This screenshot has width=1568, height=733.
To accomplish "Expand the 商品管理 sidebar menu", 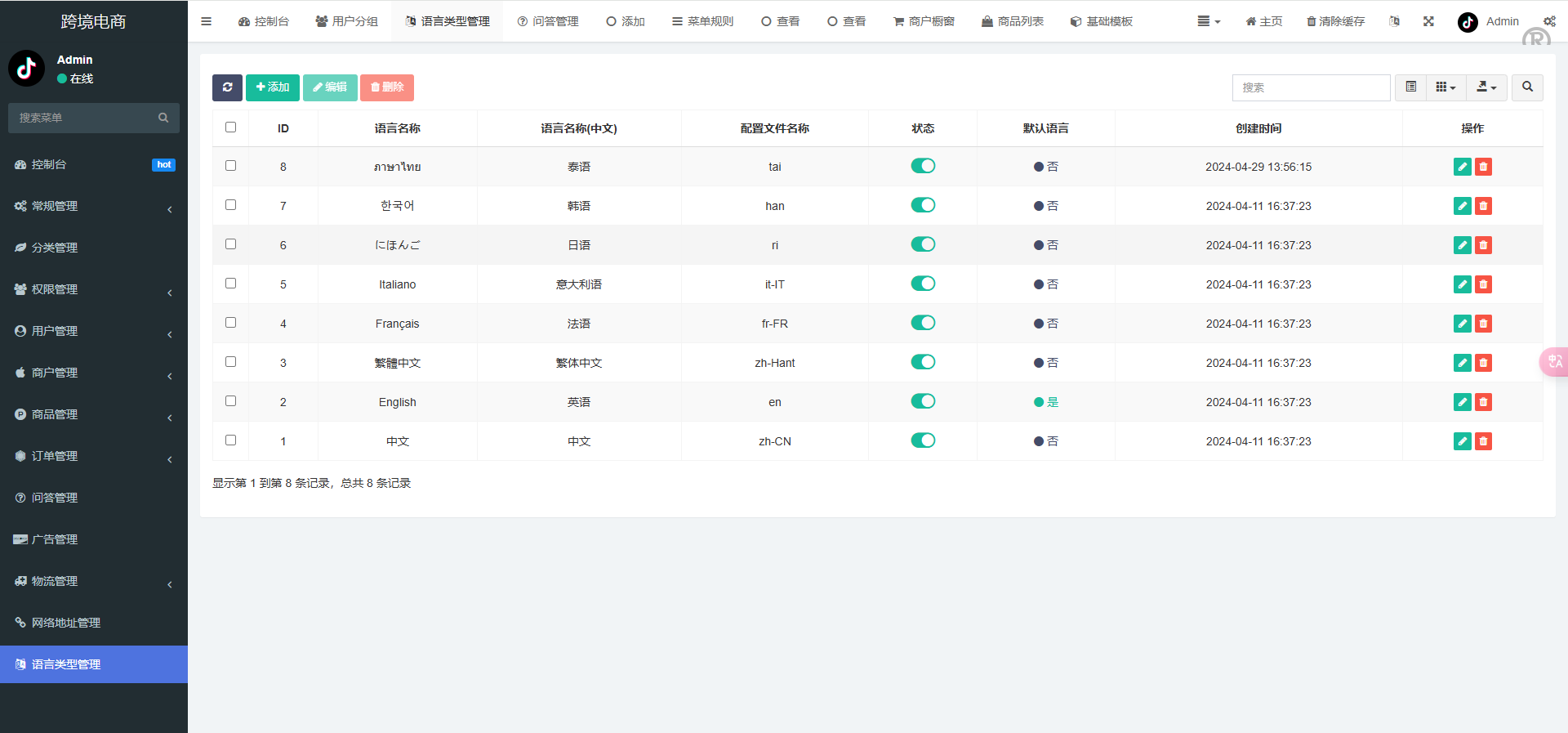I will coord(94,414).
